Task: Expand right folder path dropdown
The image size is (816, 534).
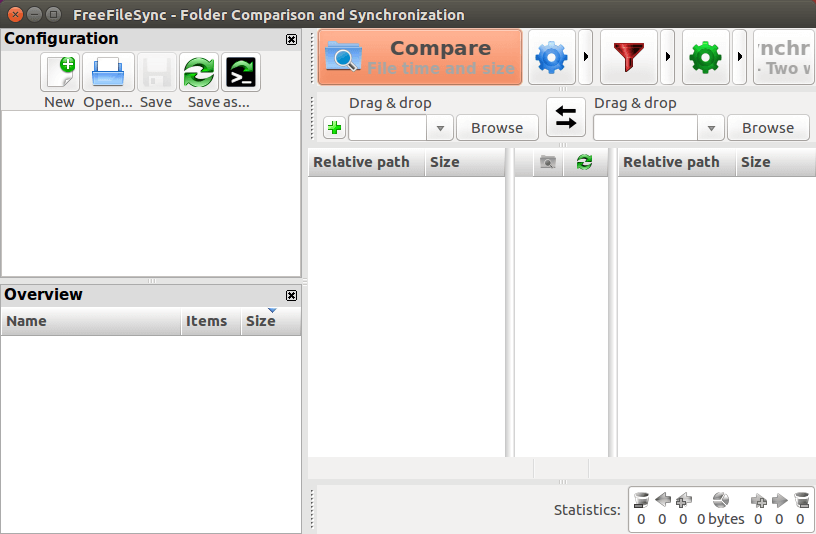Action: (x=711, y=128)
